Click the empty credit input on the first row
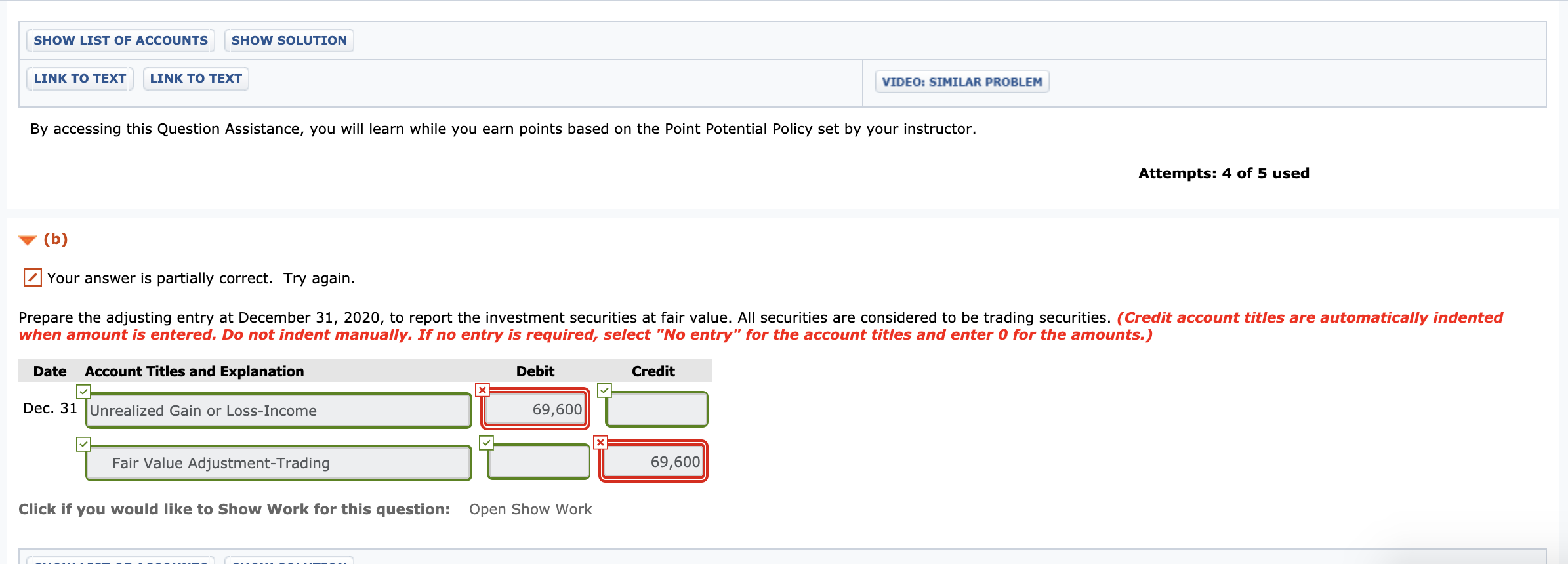This screenshot has height=564, width=1568. click(655, 409)
